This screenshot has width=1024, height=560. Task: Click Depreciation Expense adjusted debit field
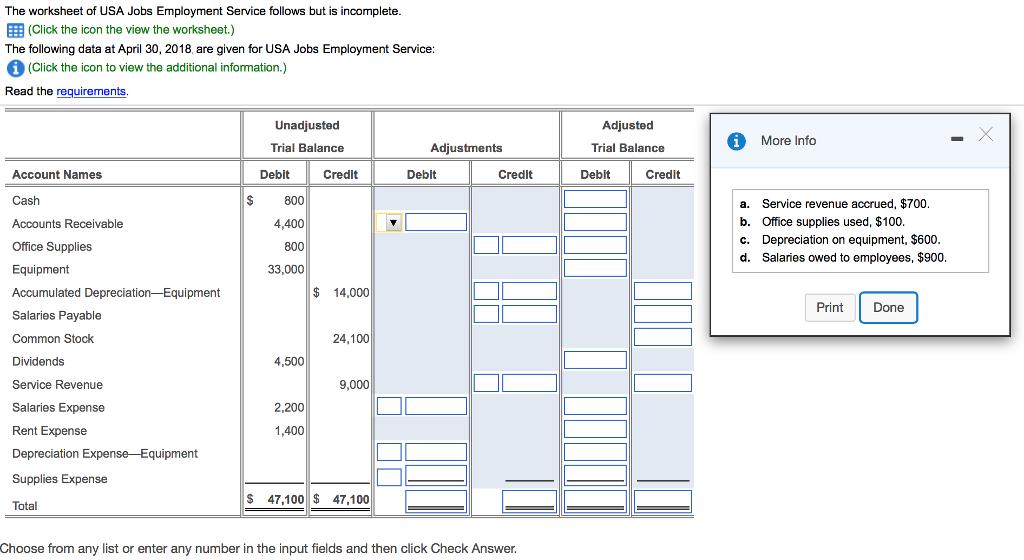coord(595,452)
